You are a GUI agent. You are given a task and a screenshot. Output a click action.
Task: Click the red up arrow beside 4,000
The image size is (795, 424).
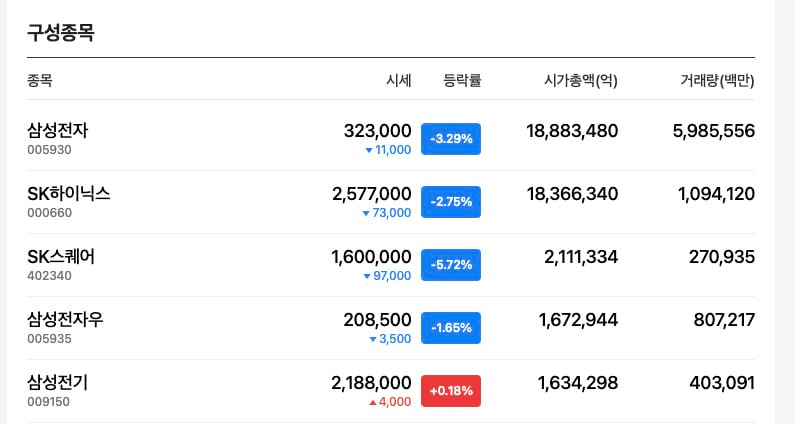coord(373,402)
